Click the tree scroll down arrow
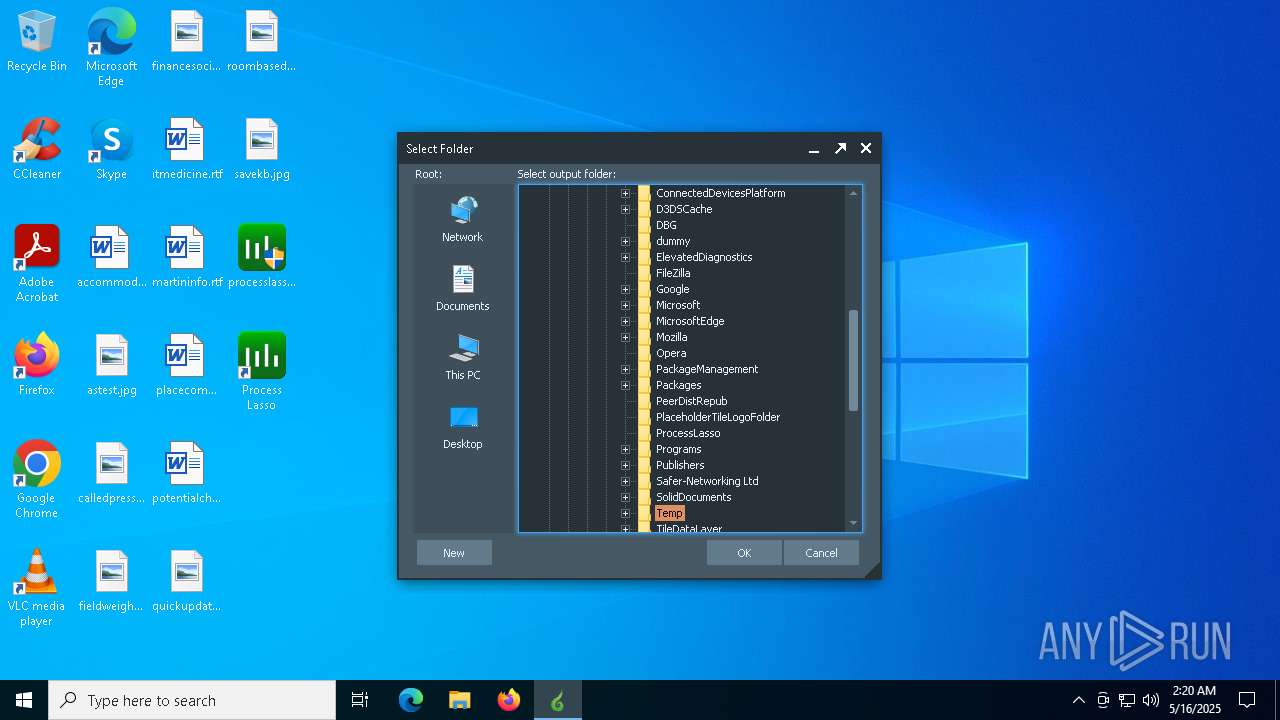Viewport: 1280px width, 720px height. (x=853, y=523)
